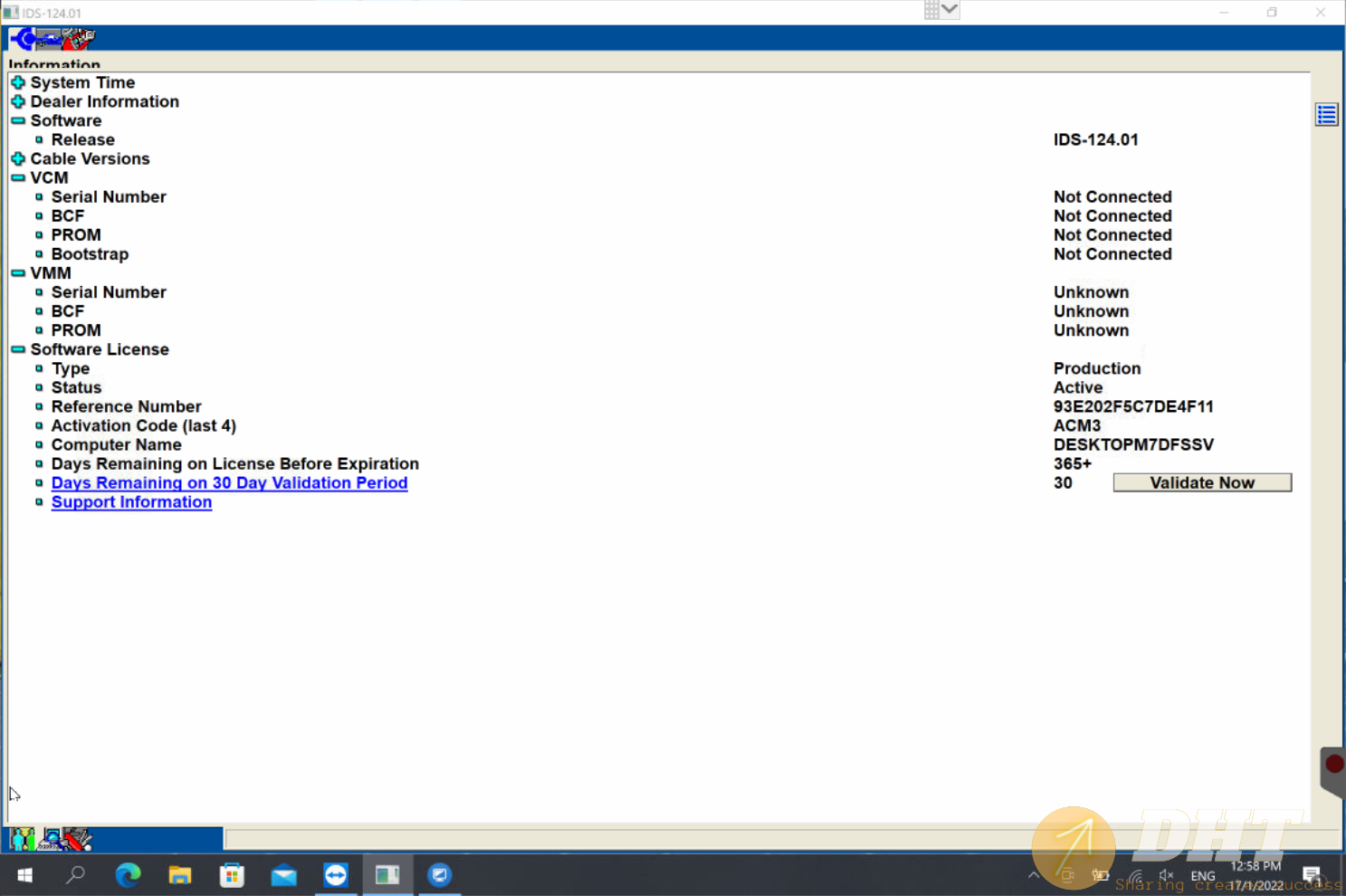
Task: Open the grid dropdown arrow in the title bar
Action: [950, 10]
